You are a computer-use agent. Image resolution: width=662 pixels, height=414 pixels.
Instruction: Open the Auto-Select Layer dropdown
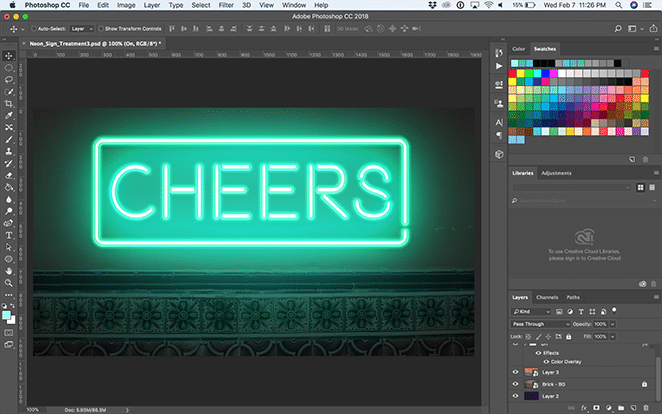[x=81, y=29]
